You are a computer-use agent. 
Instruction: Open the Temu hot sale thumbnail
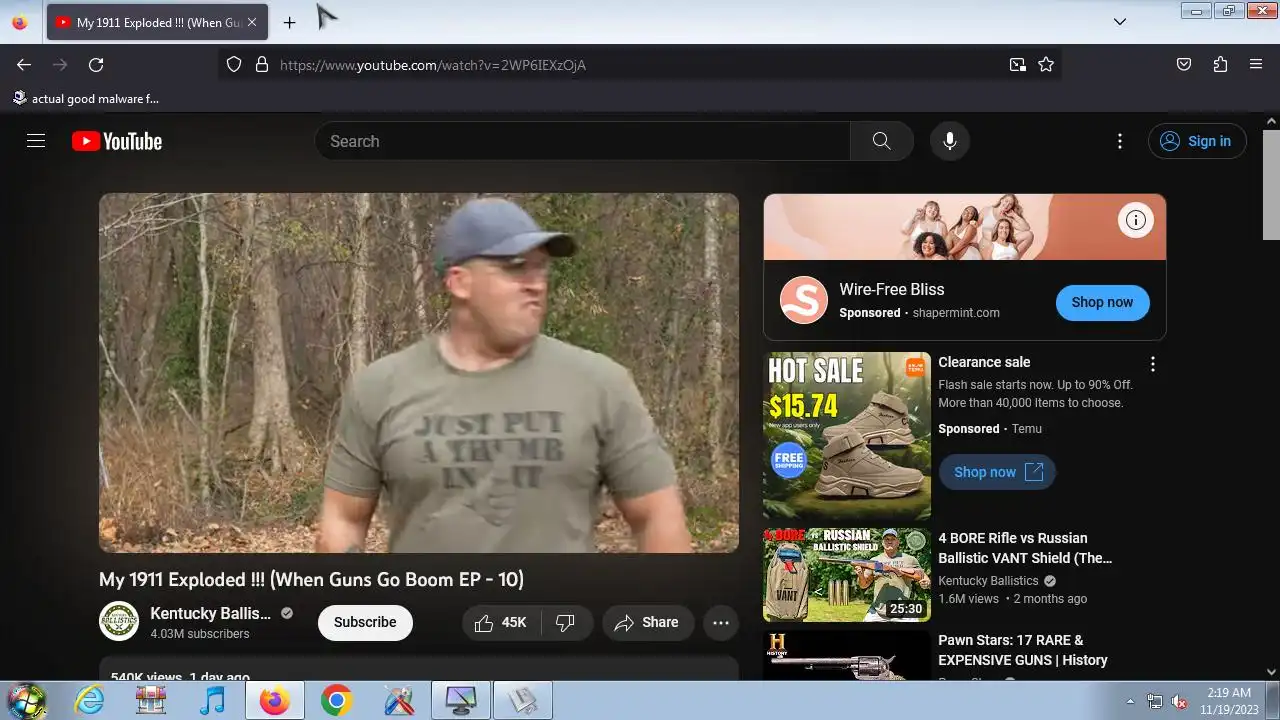click(847, 435)
